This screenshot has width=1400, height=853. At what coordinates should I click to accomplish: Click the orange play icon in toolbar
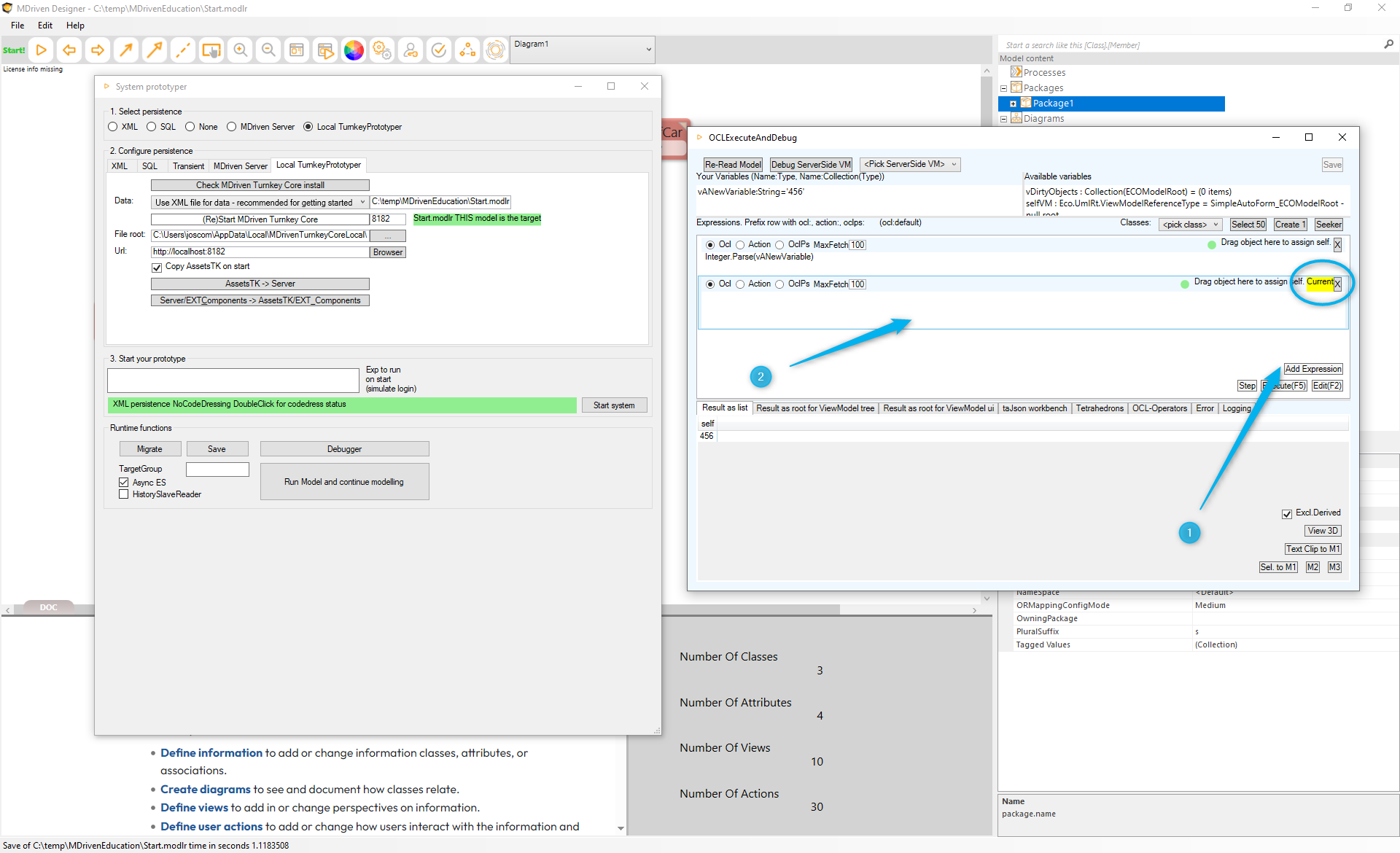click(42, 50)
